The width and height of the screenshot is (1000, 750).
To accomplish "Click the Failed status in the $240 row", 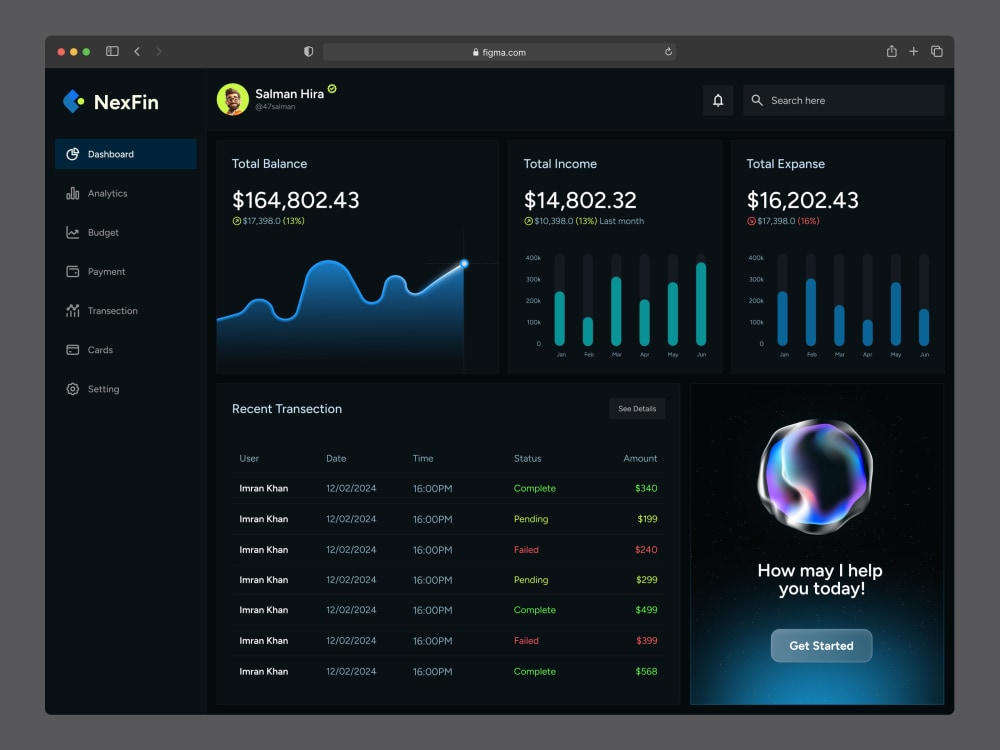I will pyautogui.click(x=526, y=550).
